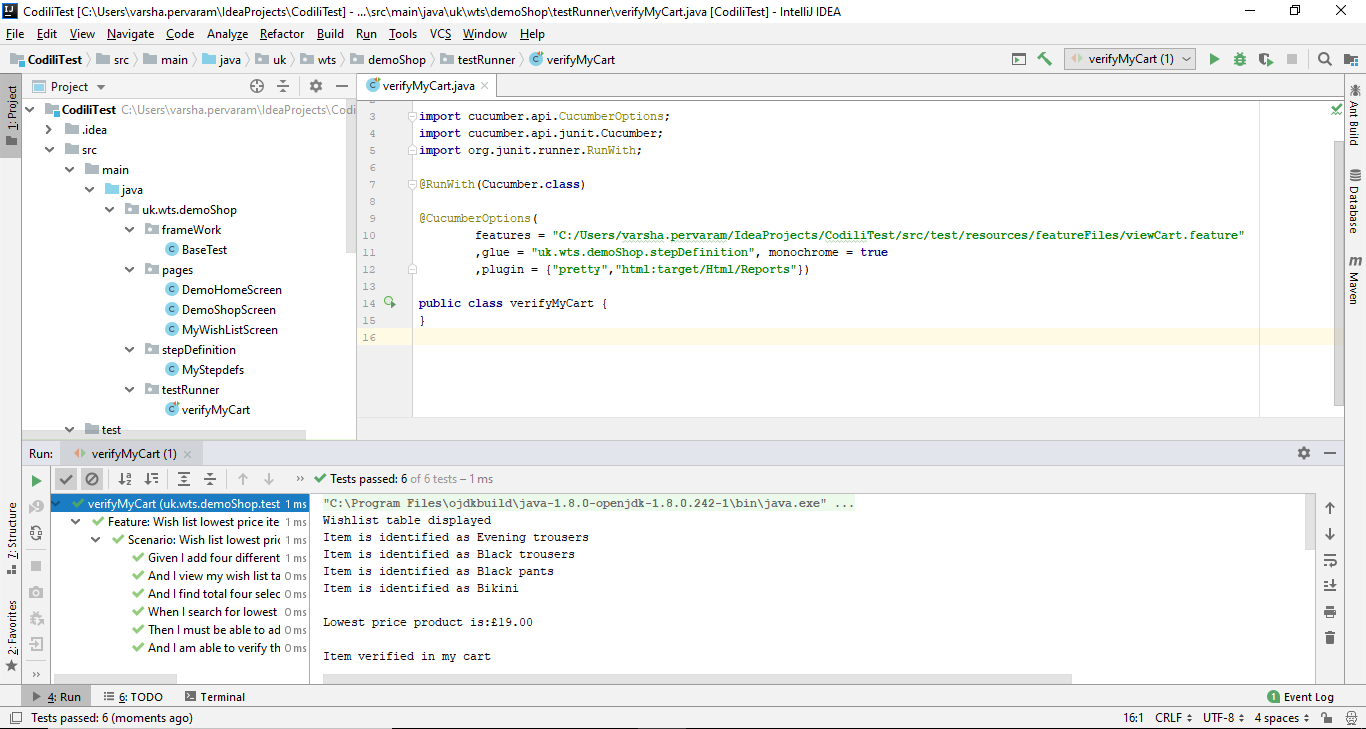This screenshot has height=729, width=1366.
Task: Click the editor vertical scrollbar
Action: [x=1339, y=272]
